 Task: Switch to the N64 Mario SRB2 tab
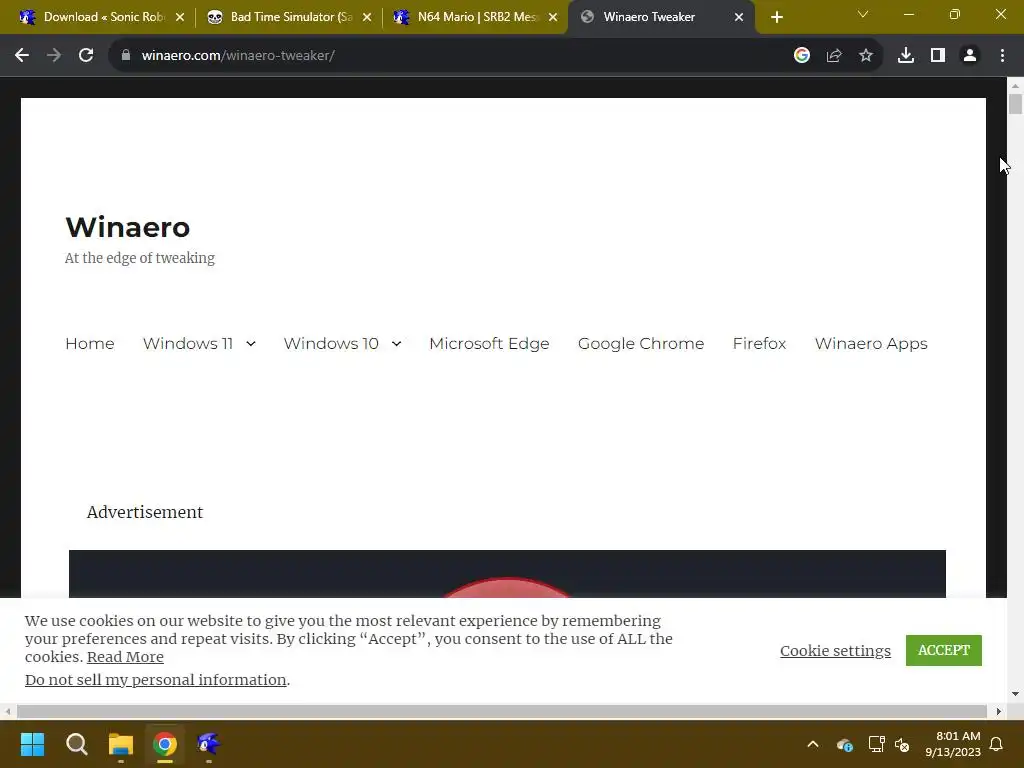[x=473, y=17]
